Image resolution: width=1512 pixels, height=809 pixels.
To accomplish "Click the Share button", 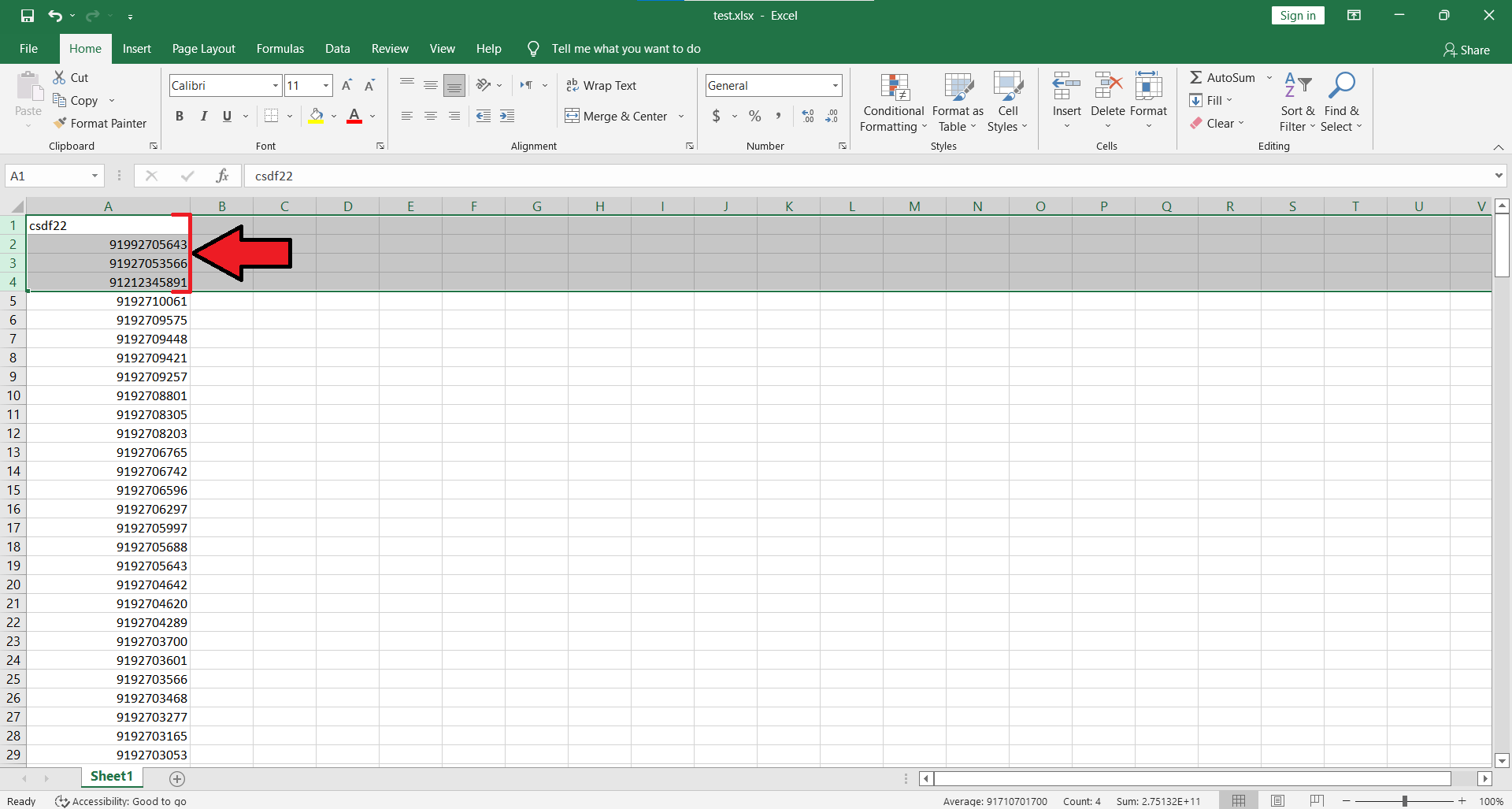I will (x=1466, y=50).
